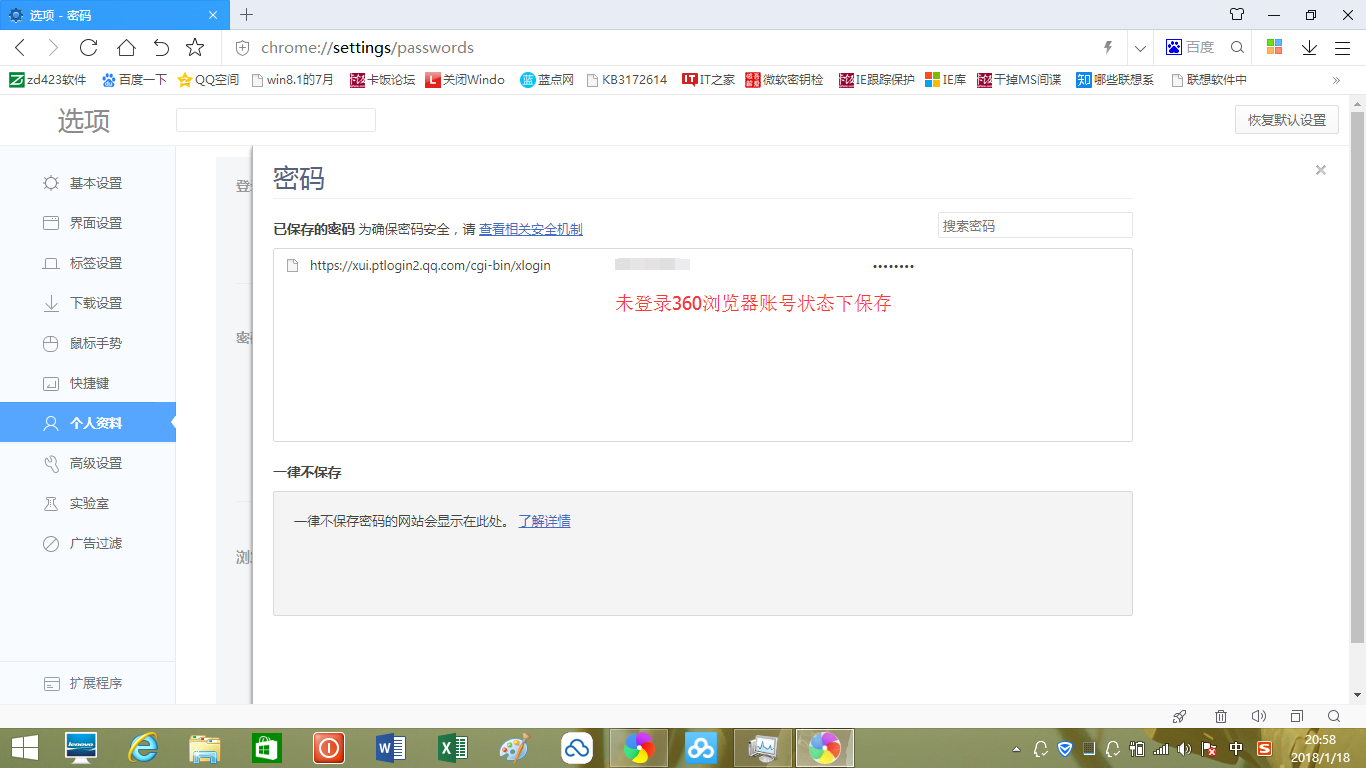1366x768 pixels.
Task: Expand hidden icons arrow in system tray
Action: point(1017,748)
